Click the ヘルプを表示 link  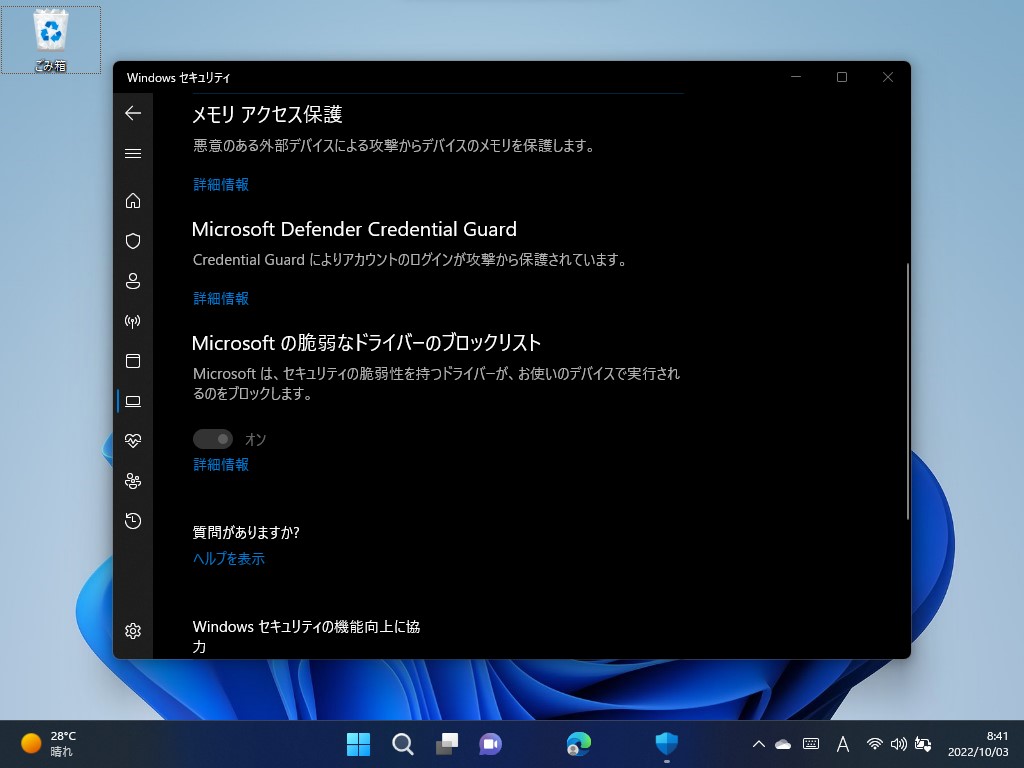click(228, 558)
